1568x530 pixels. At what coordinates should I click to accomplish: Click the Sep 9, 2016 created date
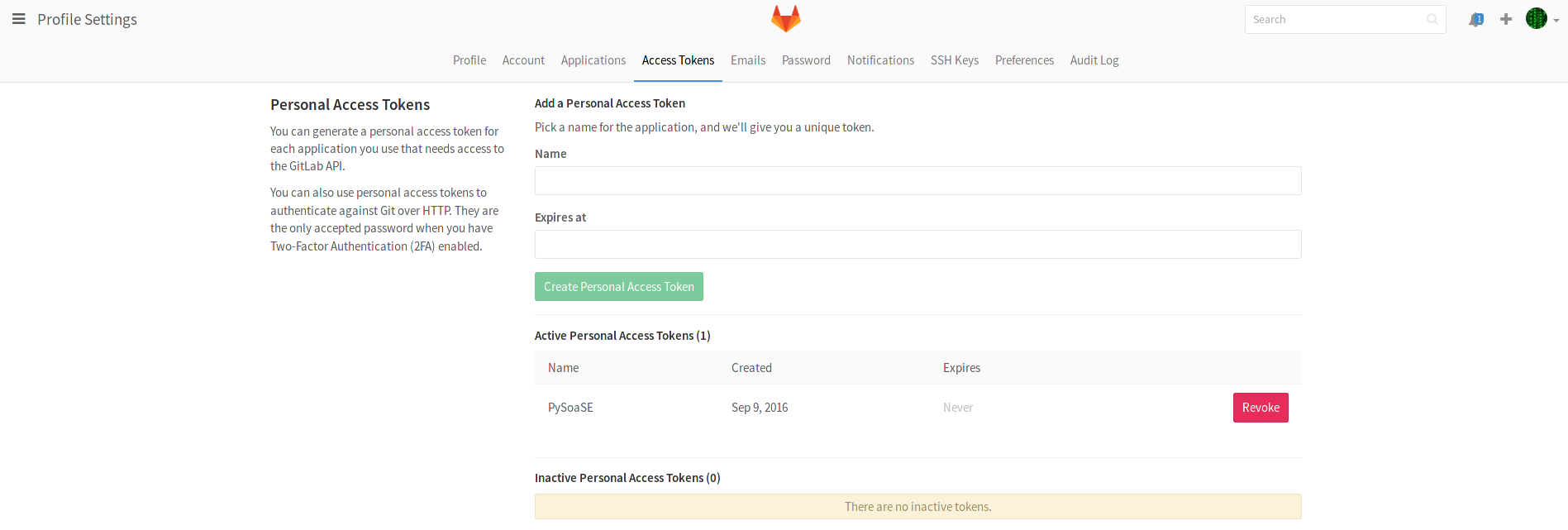coord(760,408)
